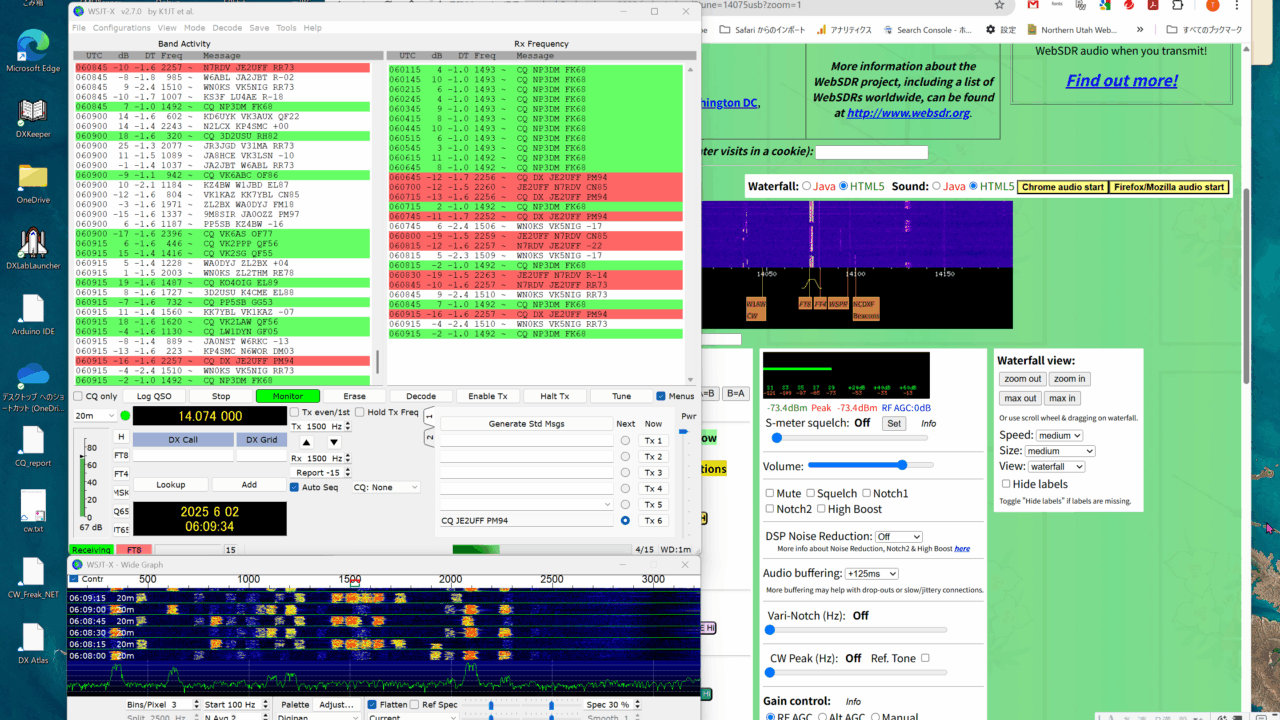Open Microsoft Edge desktop shortcut

[x=33, y=52]
